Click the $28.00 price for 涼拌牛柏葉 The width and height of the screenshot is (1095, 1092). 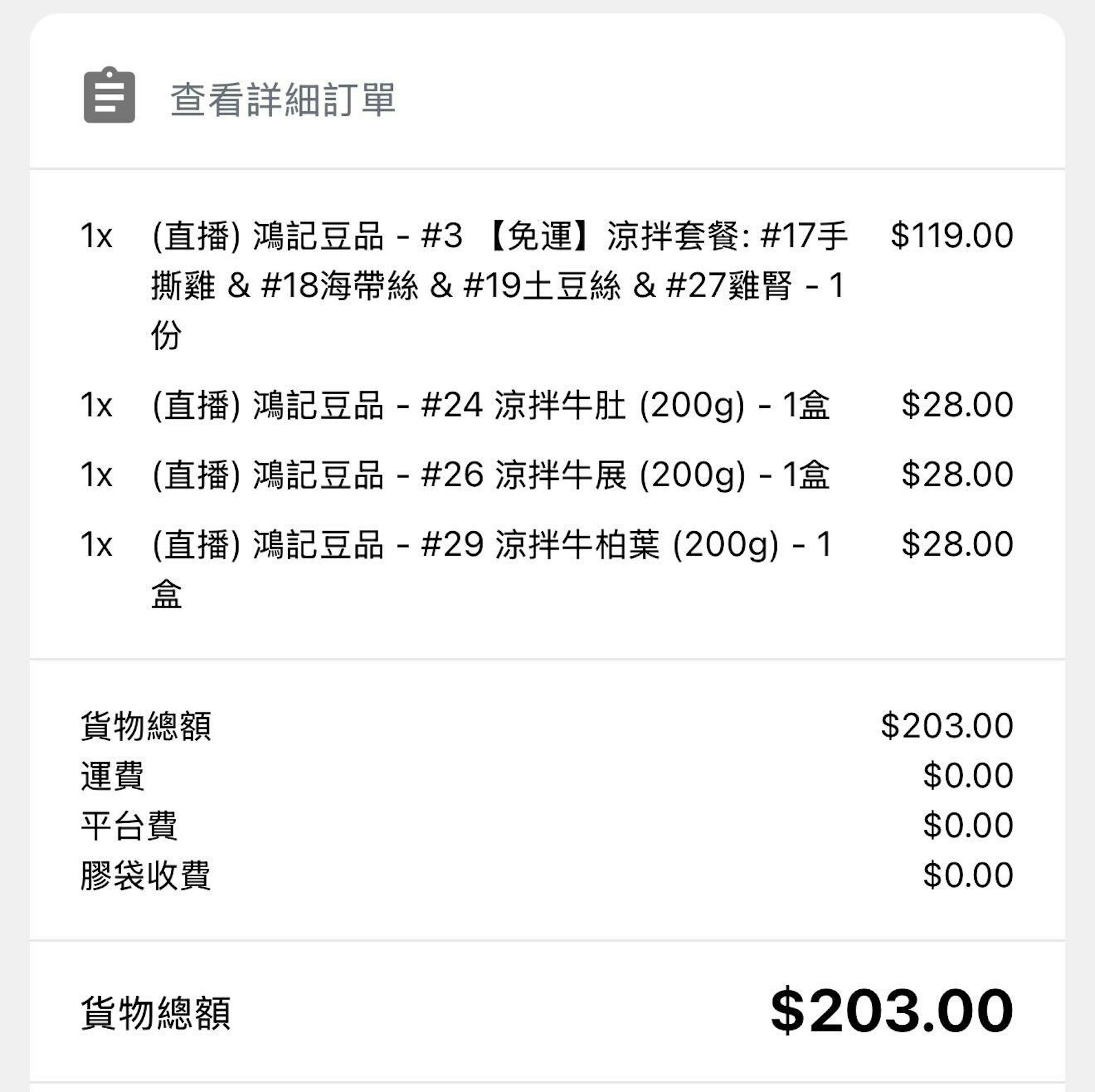click(958, 544)
